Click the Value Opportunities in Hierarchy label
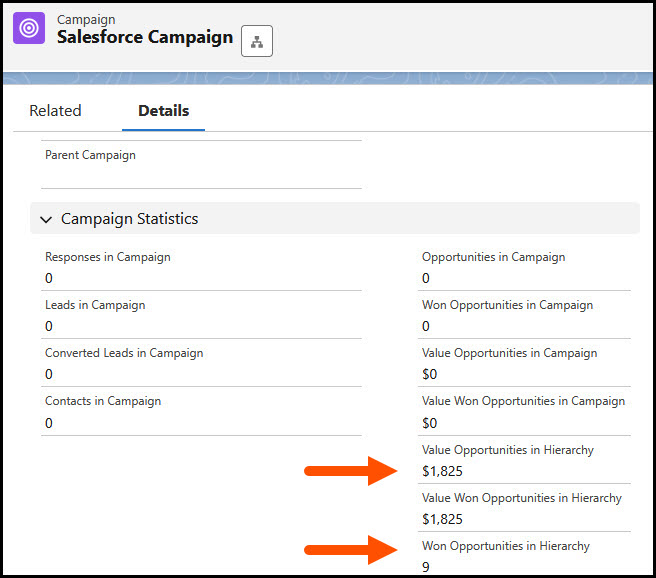Image resolution: width=656 pixels, height=578 pixels. (508, 450)
